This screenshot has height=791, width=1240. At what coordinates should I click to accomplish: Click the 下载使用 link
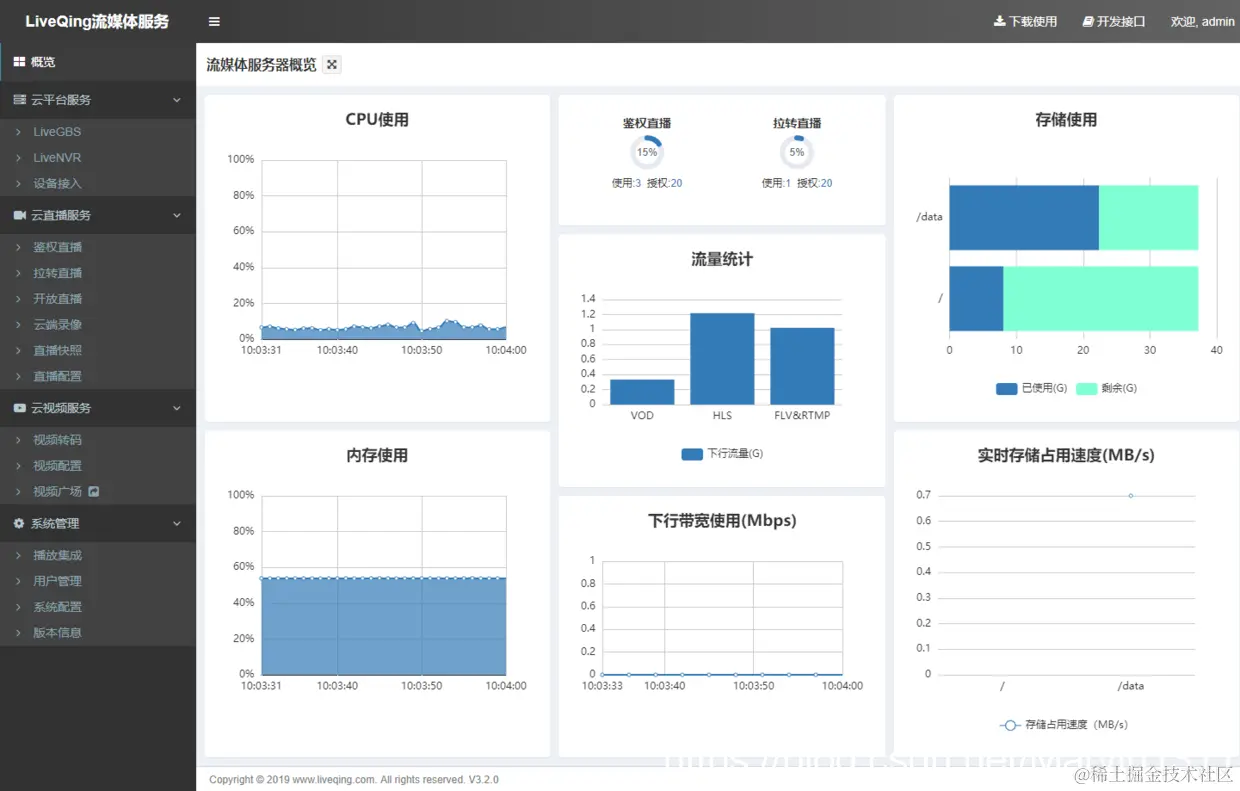click(1025, 21)
